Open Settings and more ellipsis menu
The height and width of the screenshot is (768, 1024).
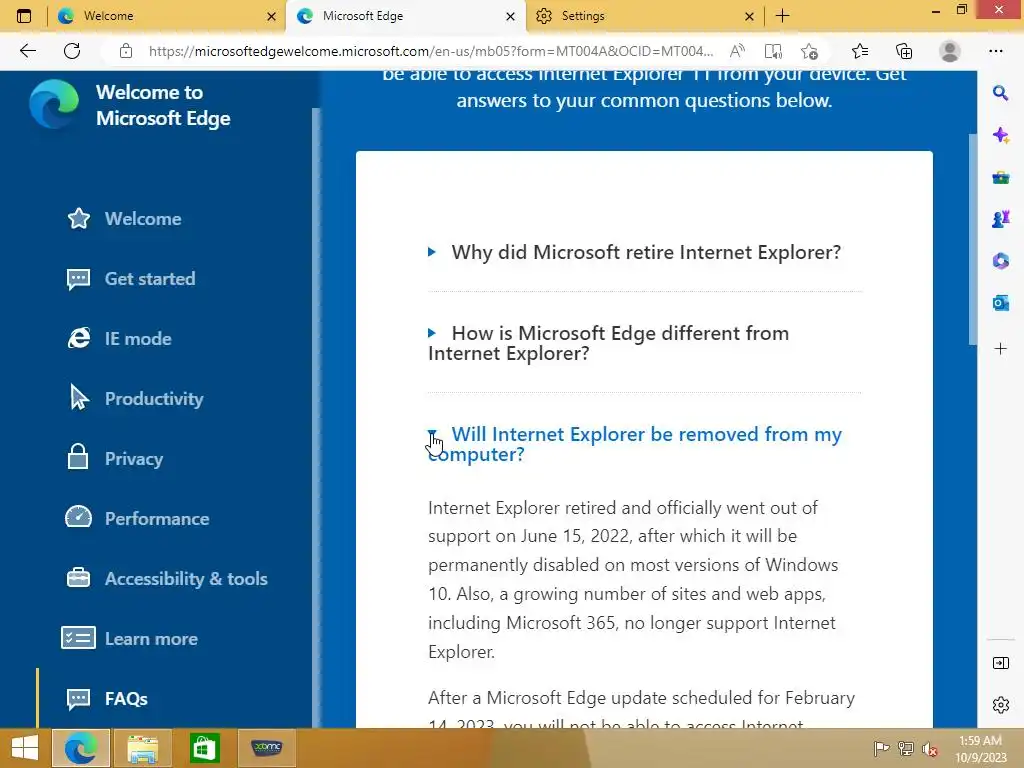[x=995, y=51]
